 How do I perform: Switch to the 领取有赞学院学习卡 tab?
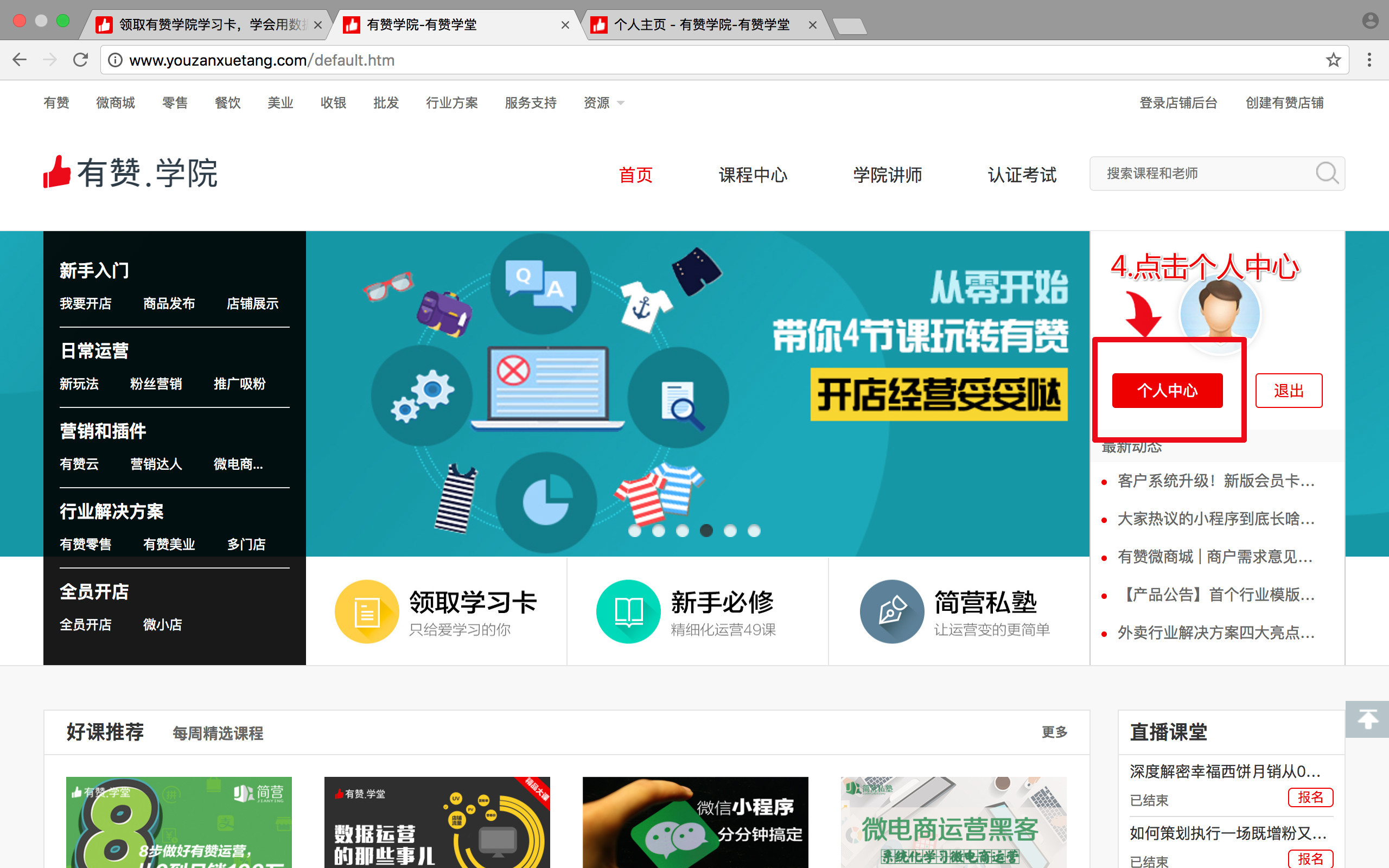tap(204, 25)
